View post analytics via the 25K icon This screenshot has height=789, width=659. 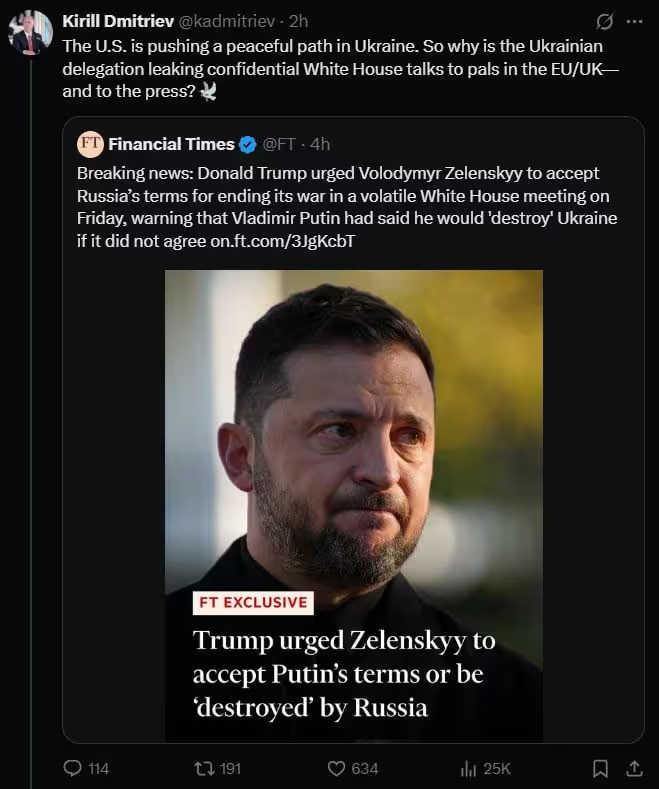(467, 768)
